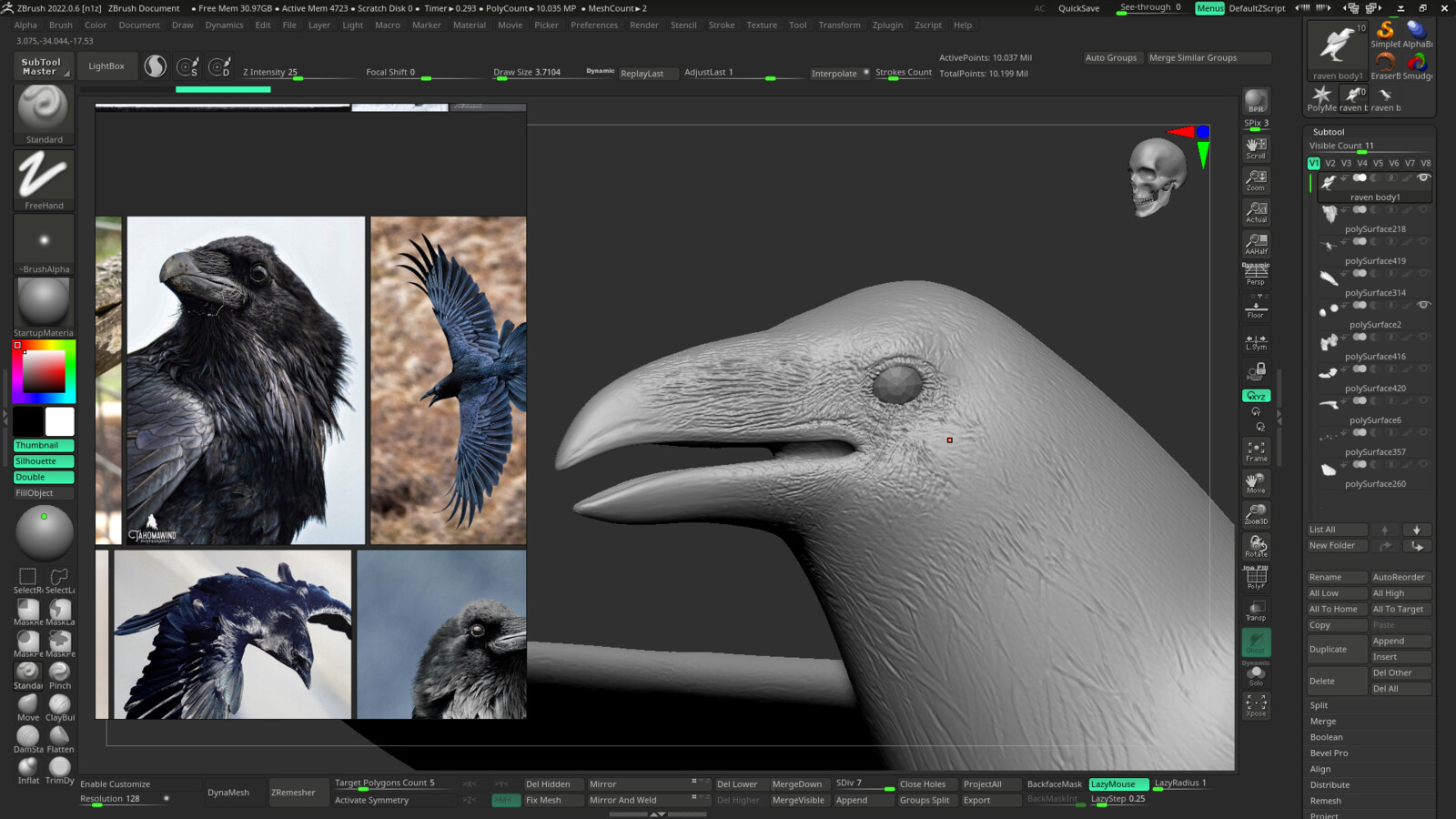Select the TrimDynamic brush
This screenshot has width=1456, height=819.
pyautogui.click(x=60, y=771)
